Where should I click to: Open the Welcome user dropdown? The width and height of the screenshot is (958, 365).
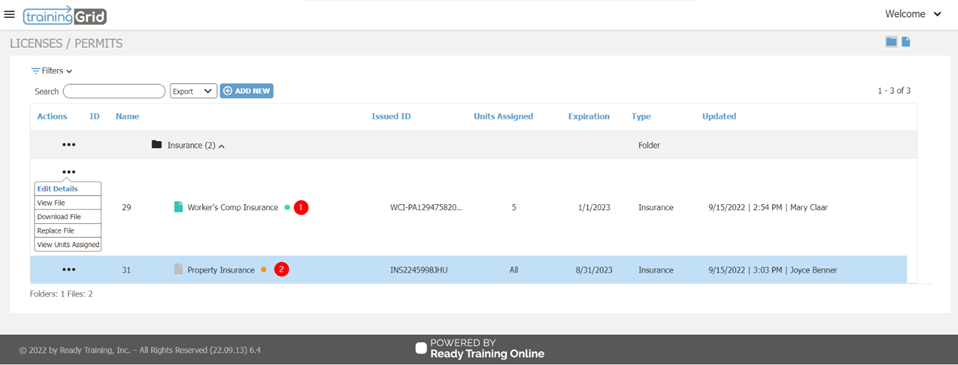tap(913, 14)
